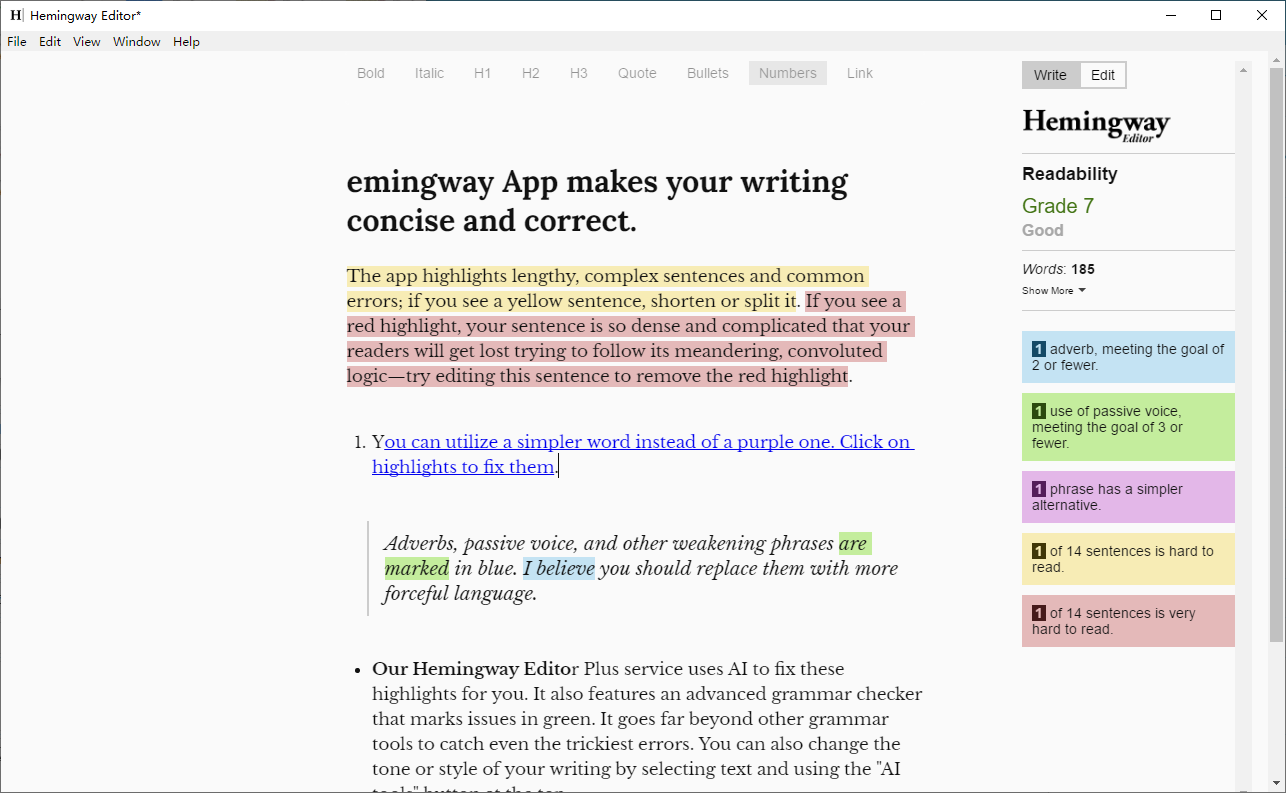This screenshot has height=793, width=1286.
Task: Click the red highlighted sentence
Action: [x=628, y=338]
